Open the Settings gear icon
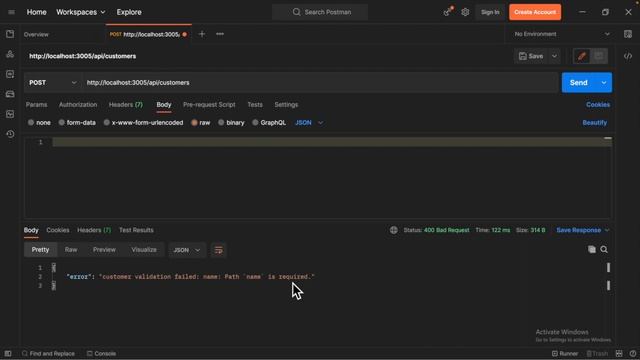 [465, 12]
